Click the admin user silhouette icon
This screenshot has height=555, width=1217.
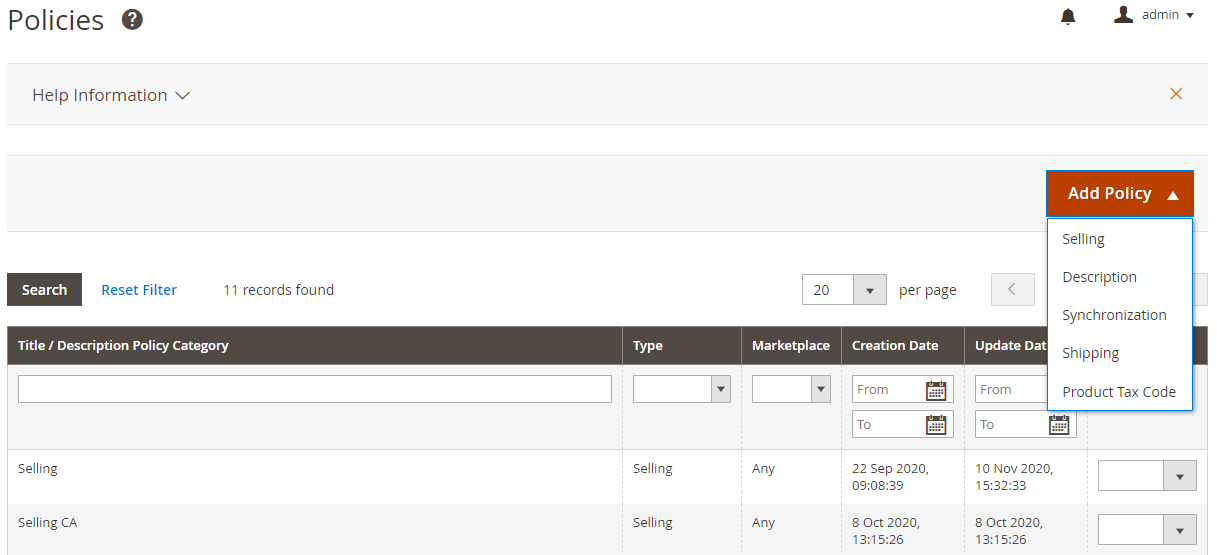pos(1123,15)
